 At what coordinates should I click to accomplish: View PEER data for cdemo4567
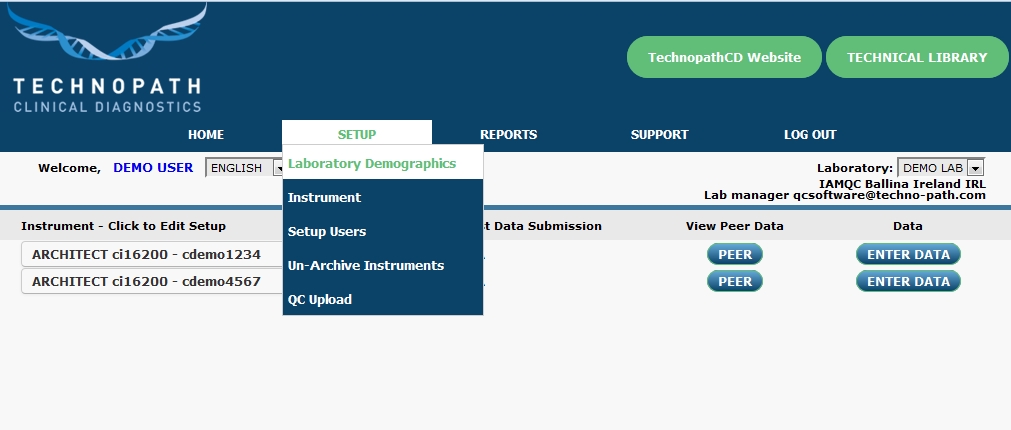tap(735, 281)
